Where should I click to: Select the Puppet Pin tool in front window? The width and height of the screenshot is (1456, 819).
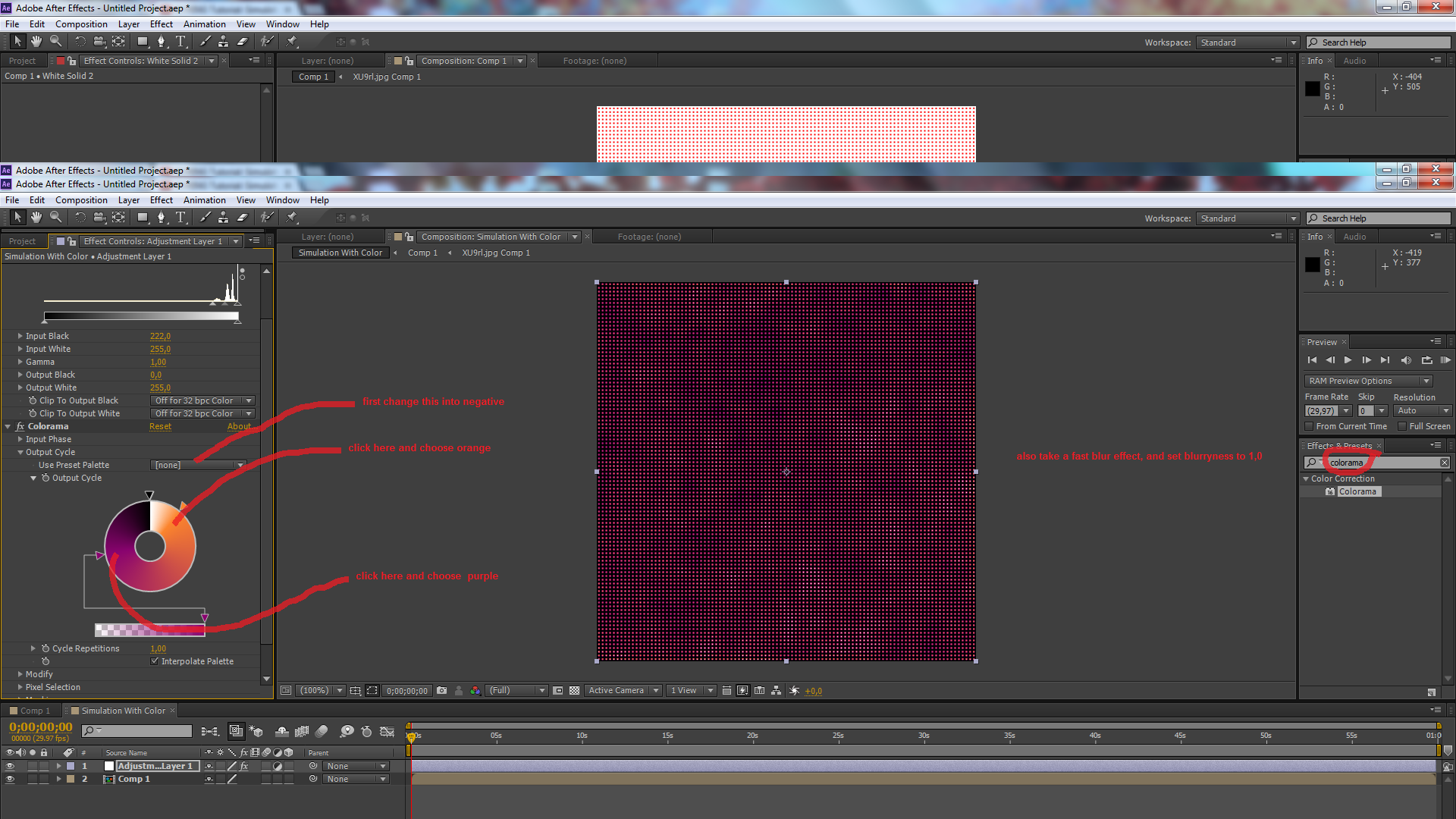(291, 218)
